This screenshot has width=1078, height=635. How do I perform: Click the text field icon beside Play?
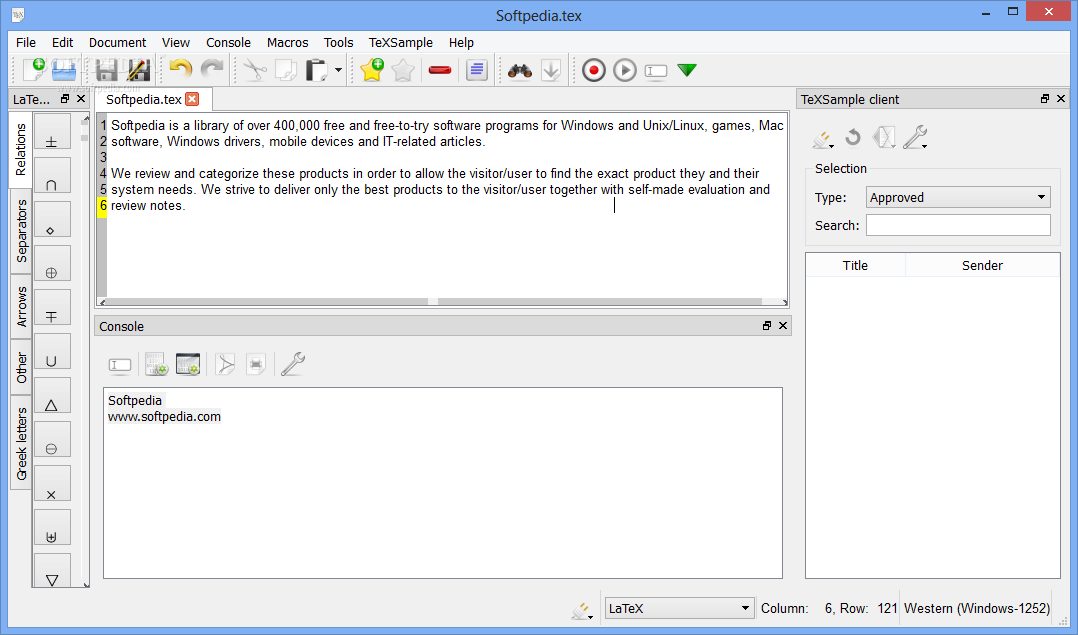pyautogui.click(x=656, y=71)
